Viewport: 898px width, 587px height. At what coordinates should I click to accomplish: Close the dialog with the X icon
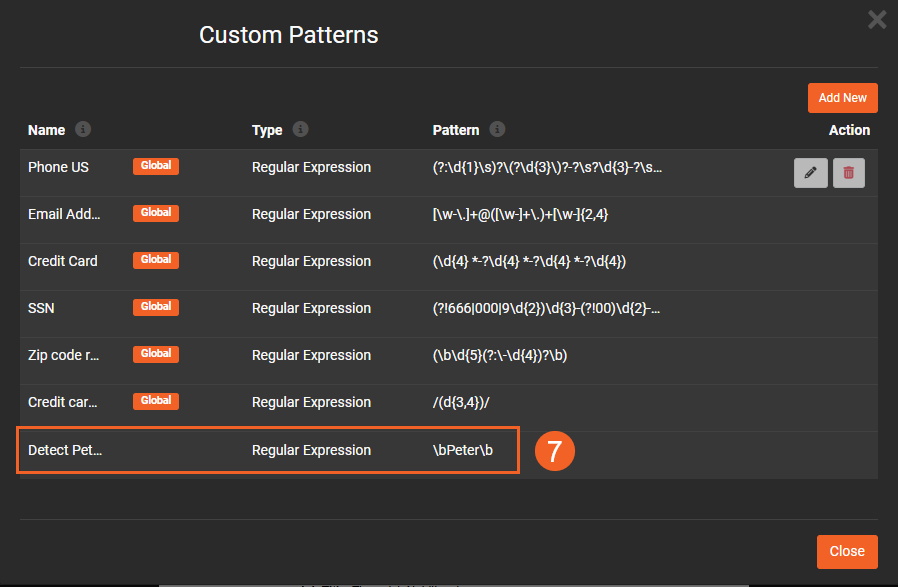pyautogui.click(x=877, y=19)
